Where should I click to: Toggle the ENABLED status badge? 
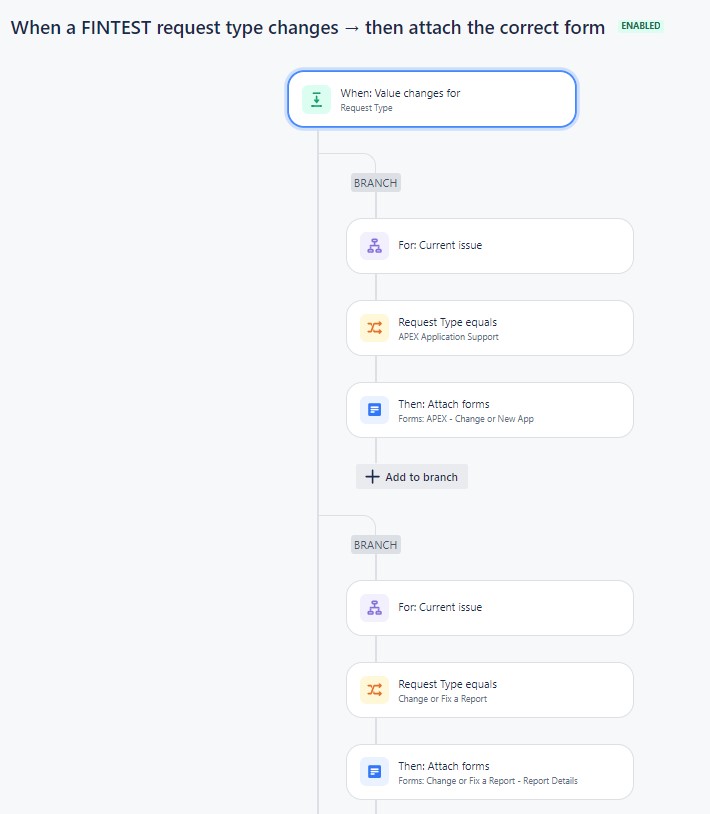click(x=639, y=25)
